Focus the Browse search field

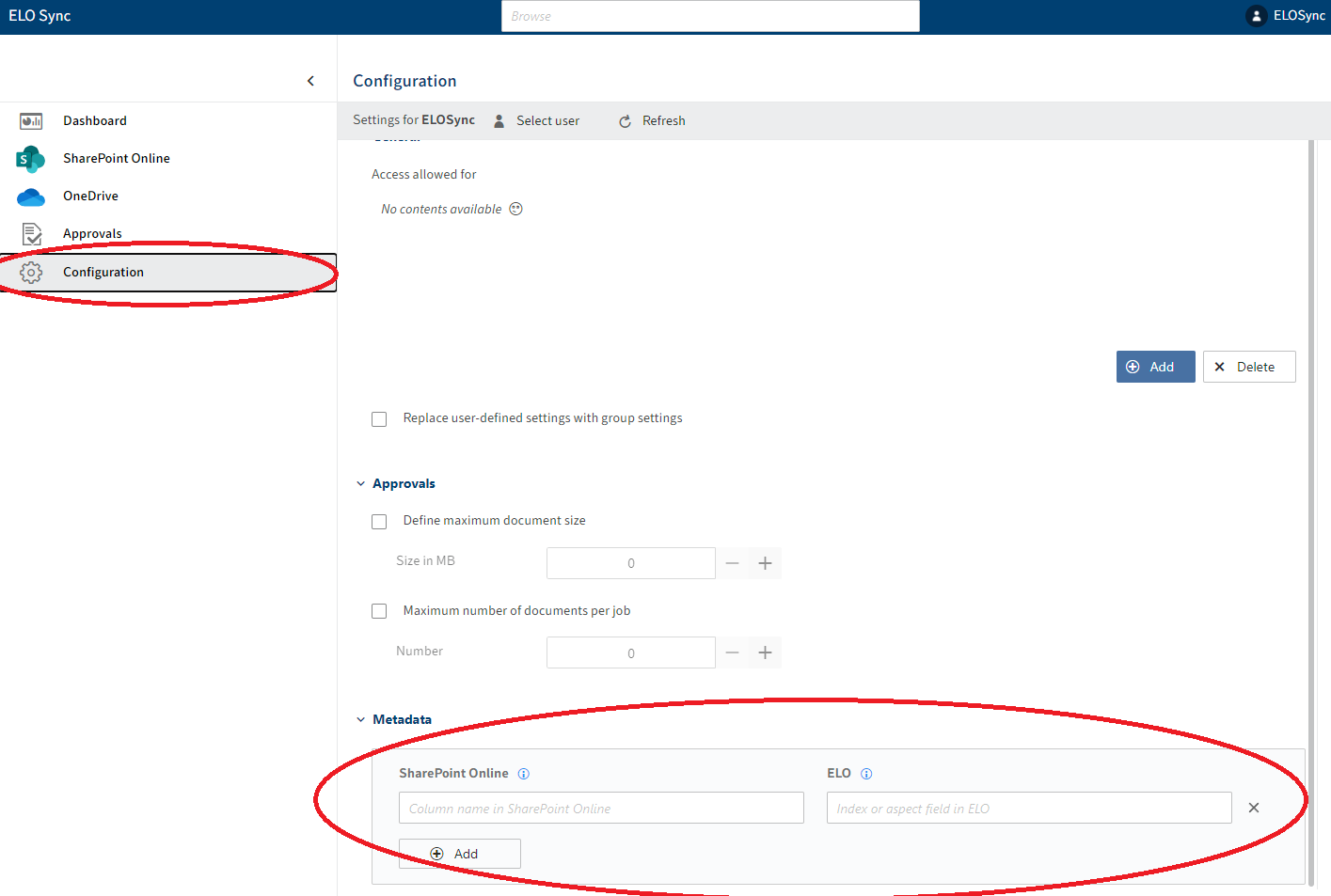(710, 16)
